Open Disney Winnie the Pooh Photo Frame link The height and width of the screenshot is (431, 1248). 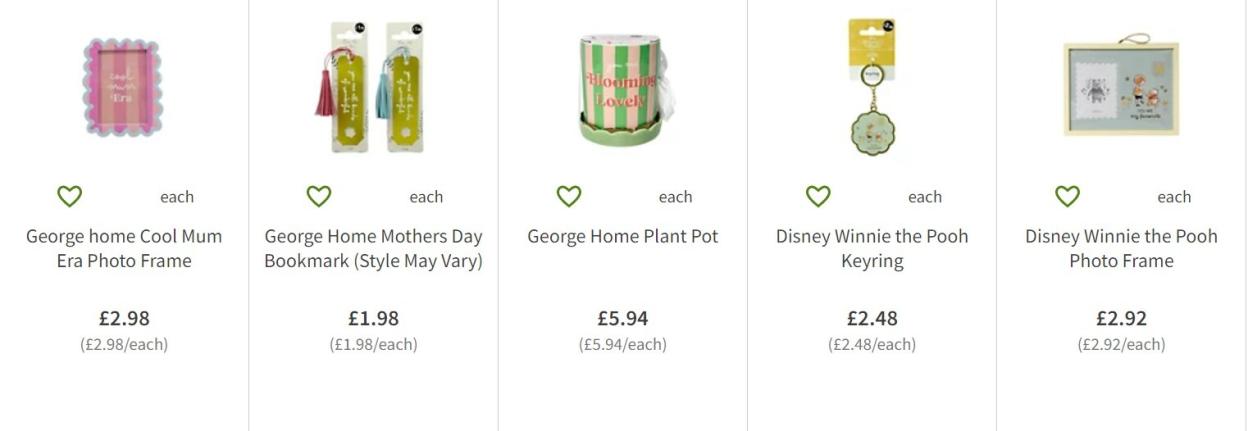1121,249
